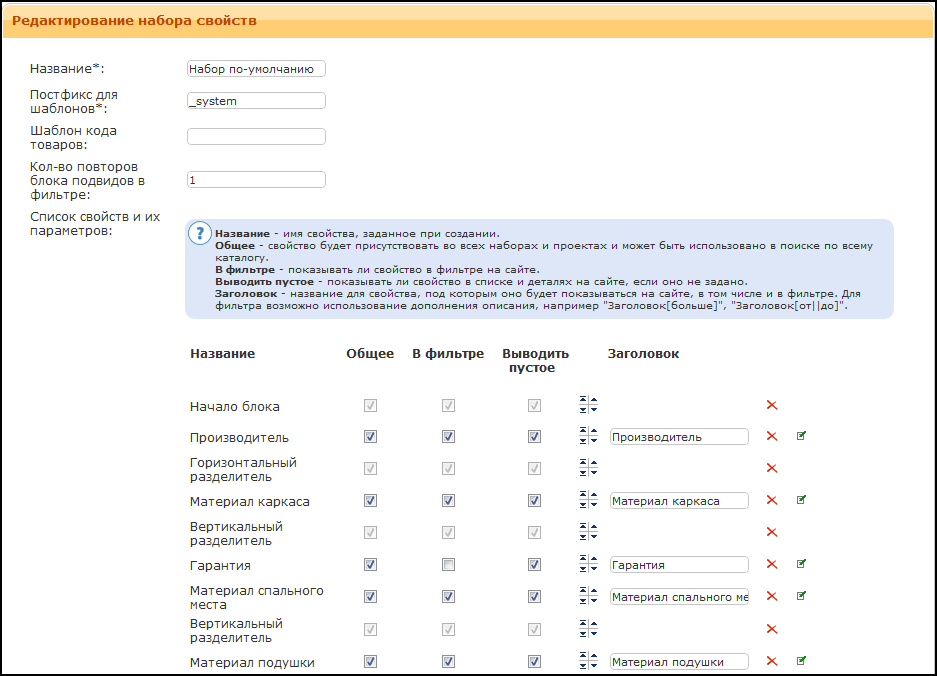Viewport: 937px width, 676px height.
Task: Uncheck В фильтре for Материал подушки
Action: (x=448, y=661)
